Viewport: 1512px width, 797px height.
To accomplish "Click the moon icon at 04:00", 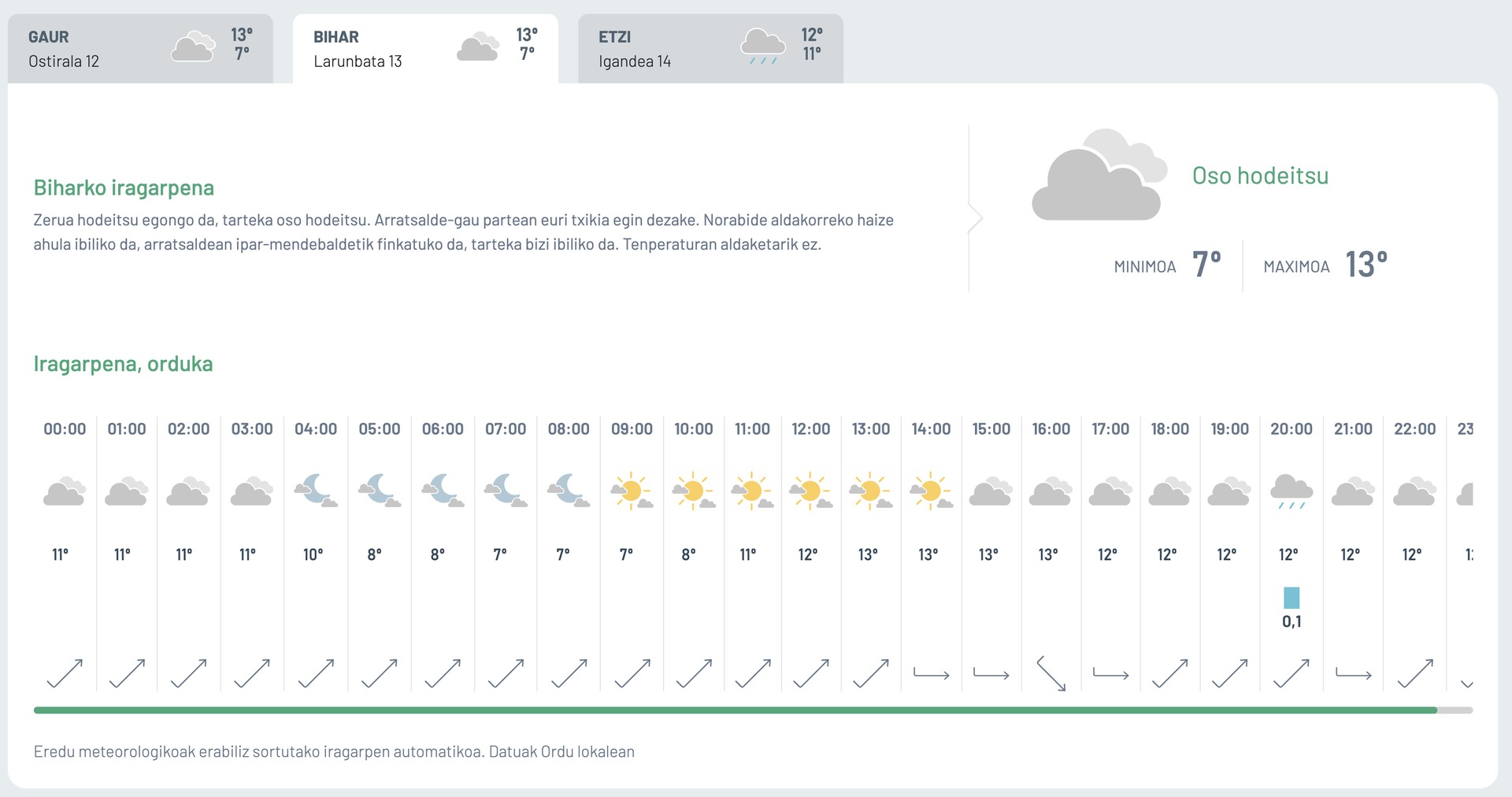I will click(x=316, y=491).
